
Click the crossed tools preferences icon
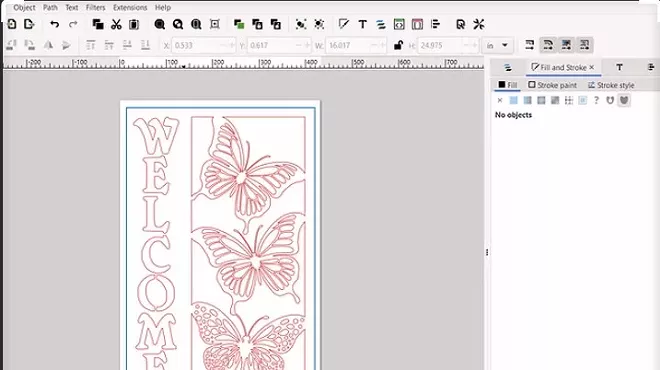point(479,24)
